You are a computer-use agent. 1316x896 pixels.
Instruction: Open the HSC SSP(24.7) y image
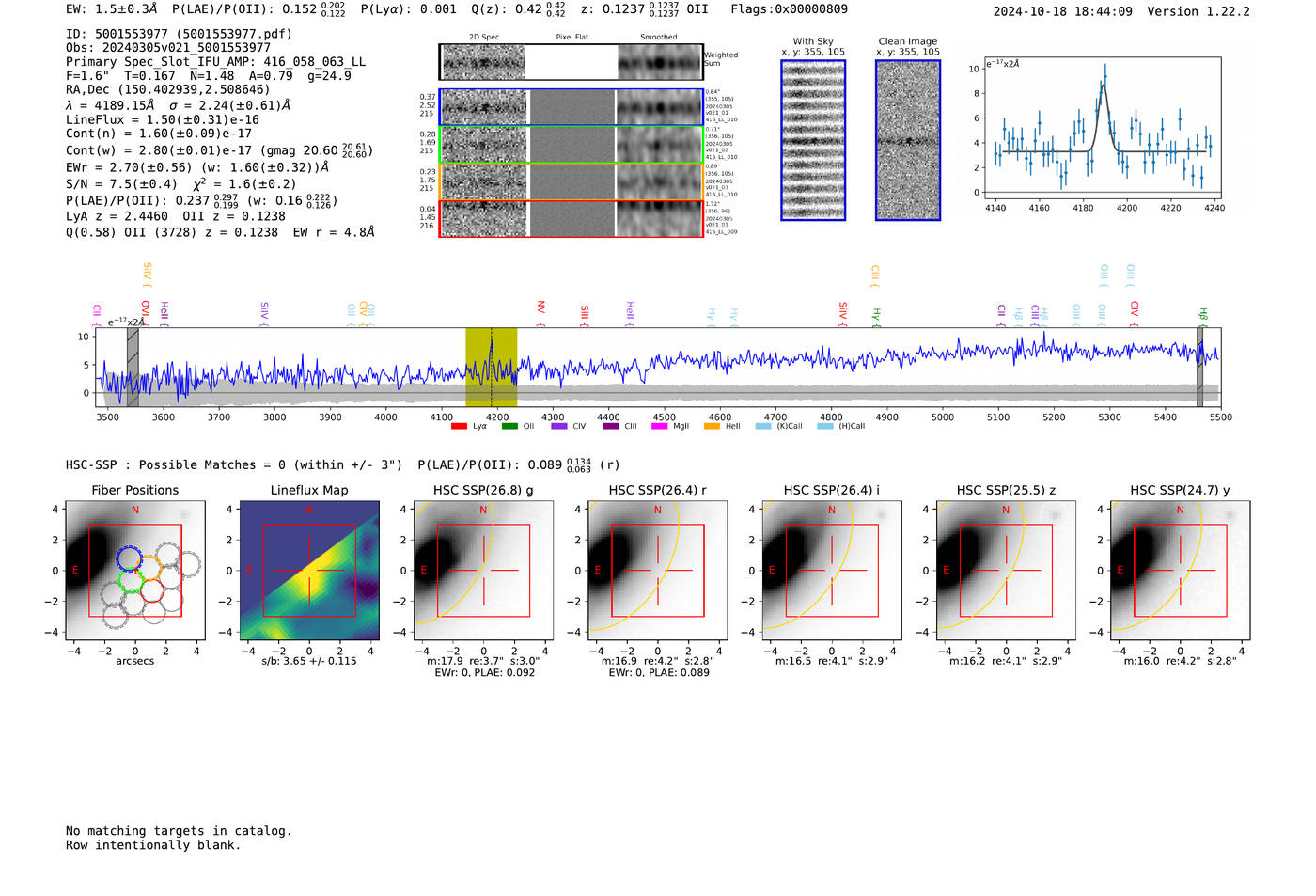[x=1180, y=570]
